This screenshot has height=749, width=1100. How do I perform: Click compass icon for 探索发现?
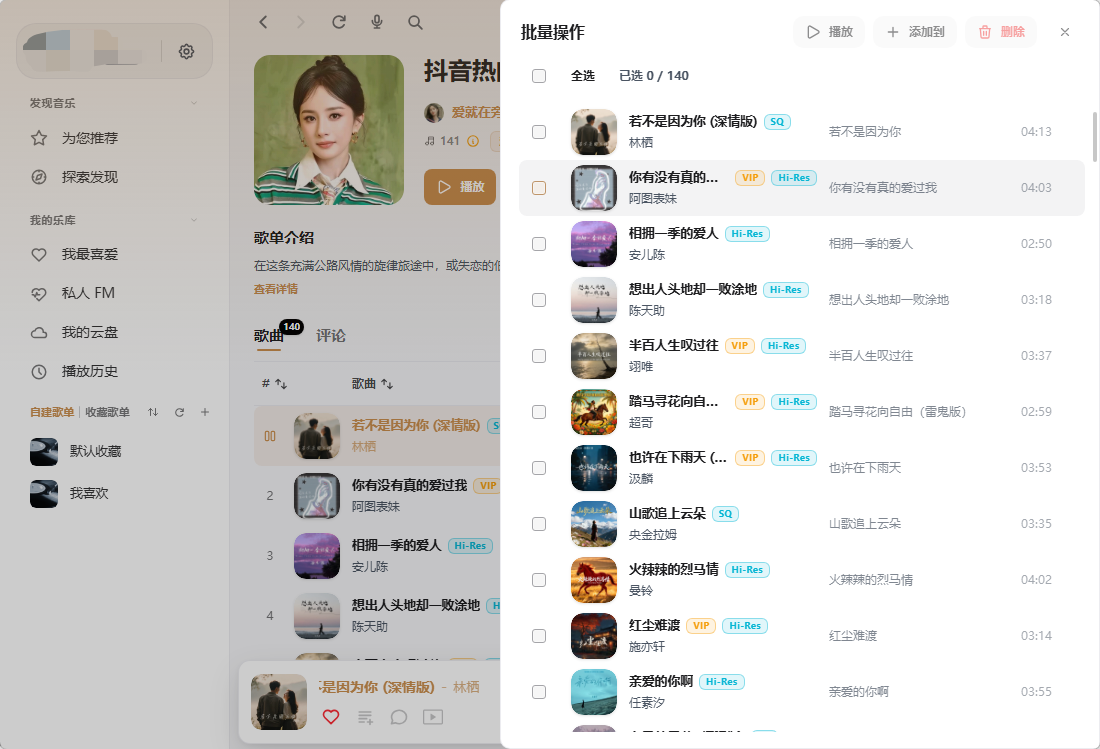[39, 177]
